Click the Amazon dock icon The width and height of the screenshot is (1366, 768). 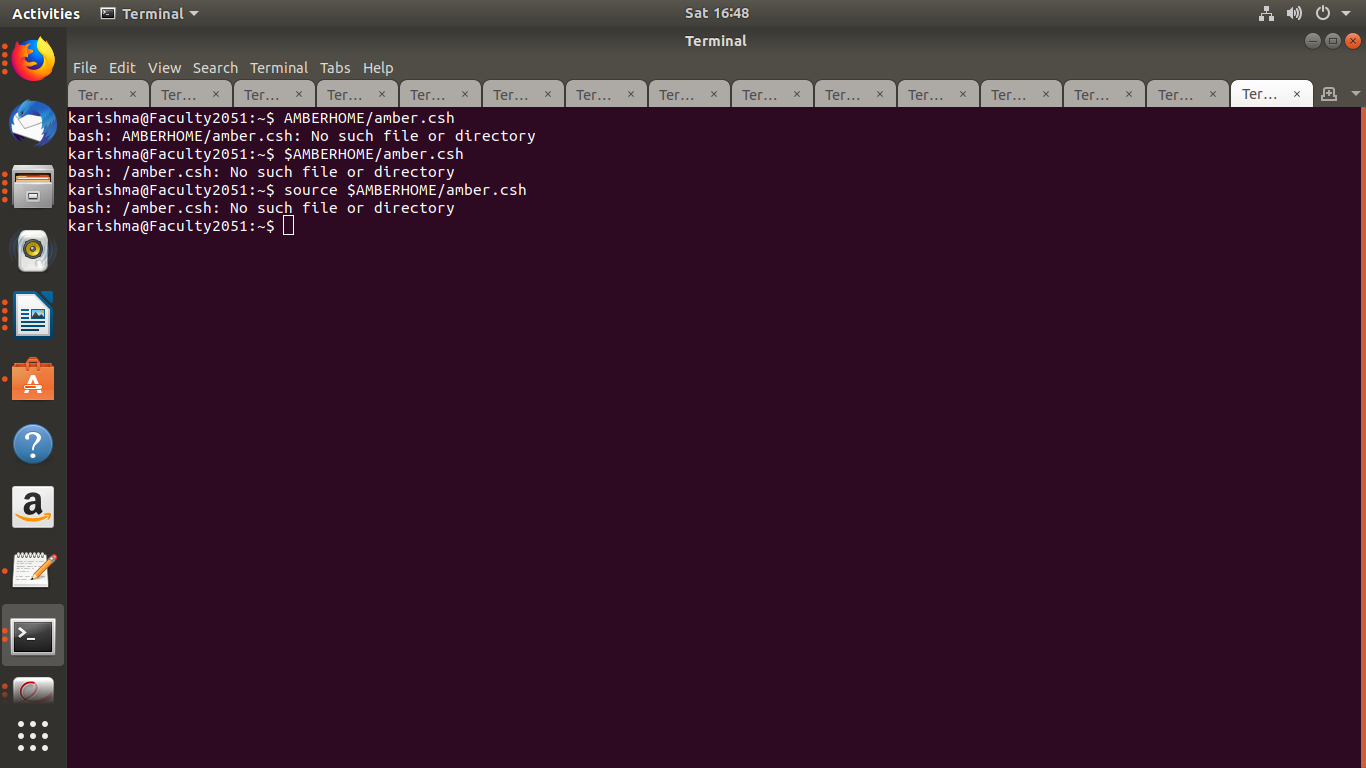click(x=33, y=508)
